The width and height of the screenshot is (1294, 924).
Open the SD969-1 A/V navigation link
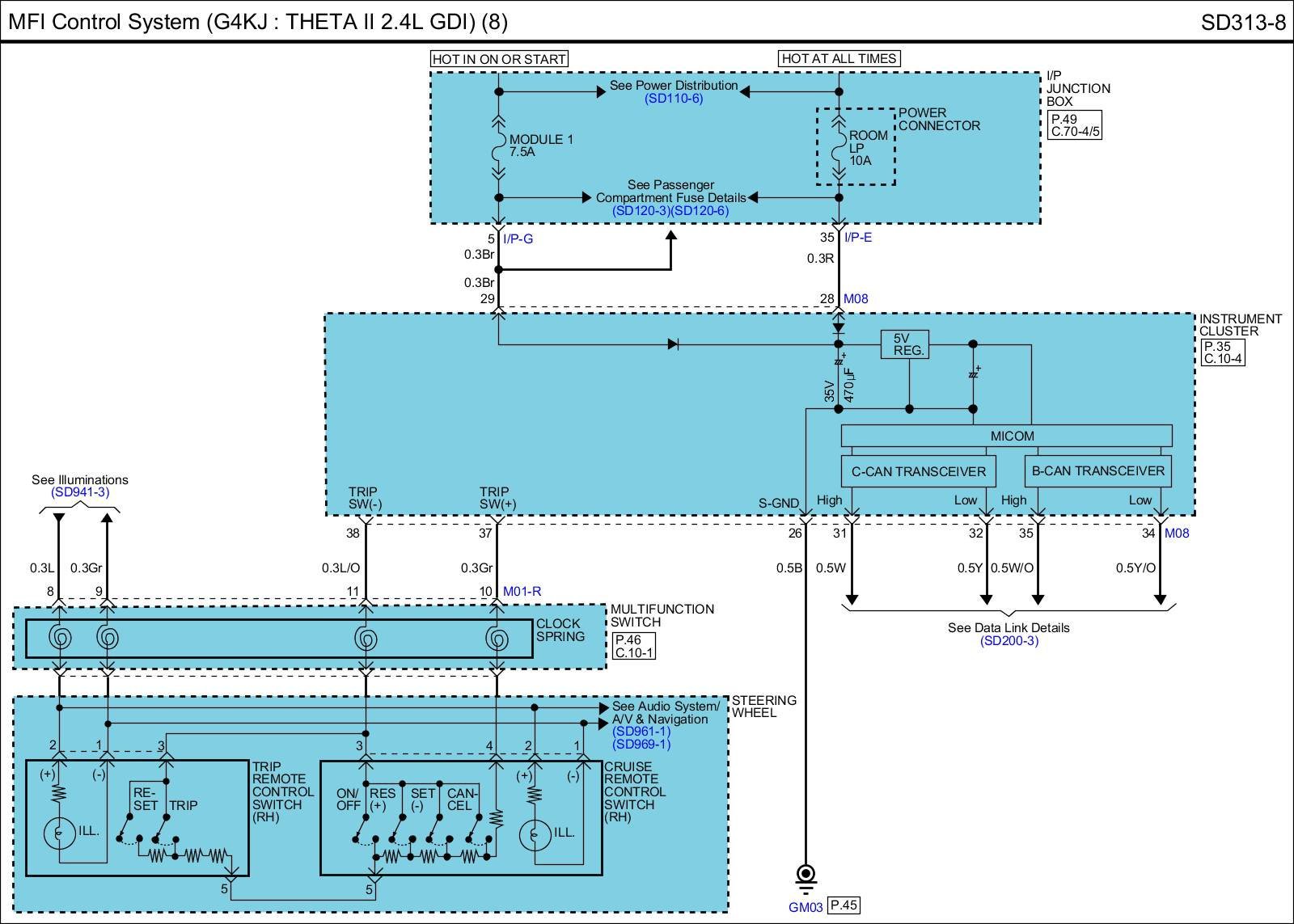(641, 745)
